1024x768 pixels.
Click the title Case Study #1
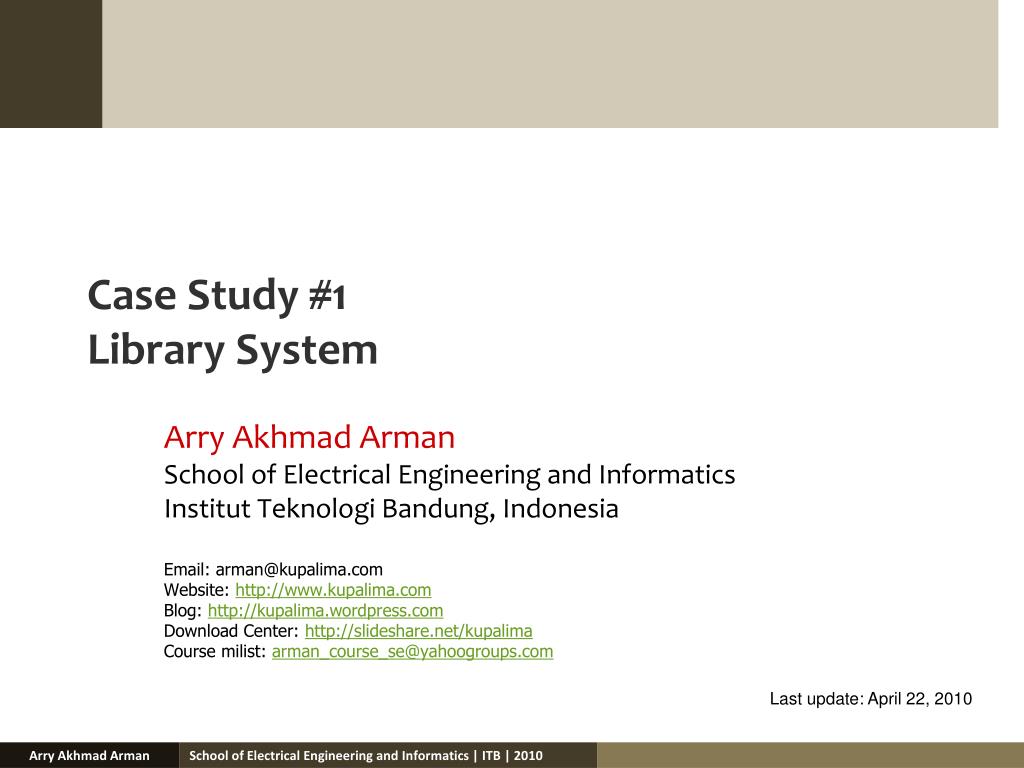(x=217, y=295)
